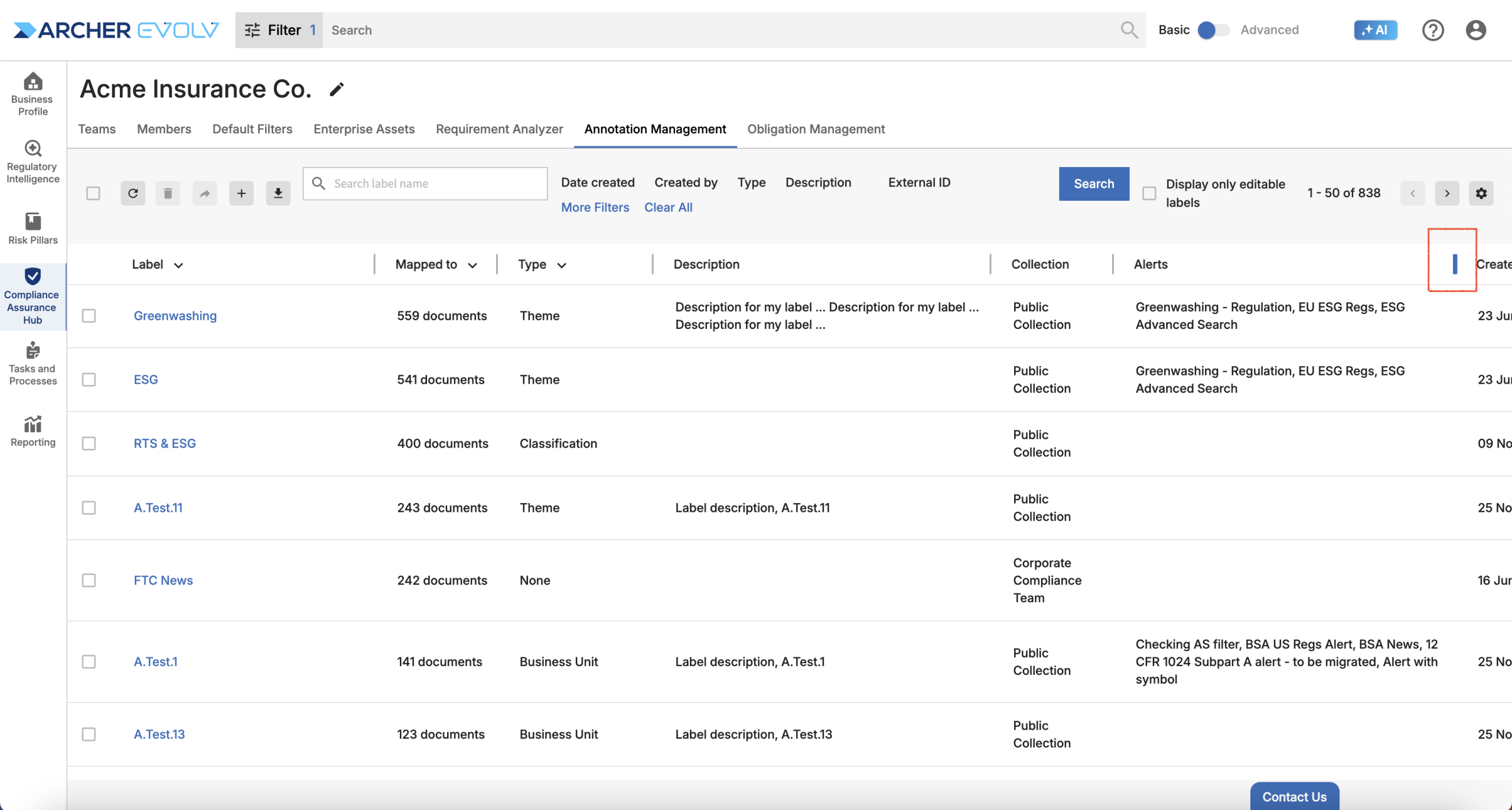
Task: Expand the Type column header chevron
Action: click(x=562, y=265)
